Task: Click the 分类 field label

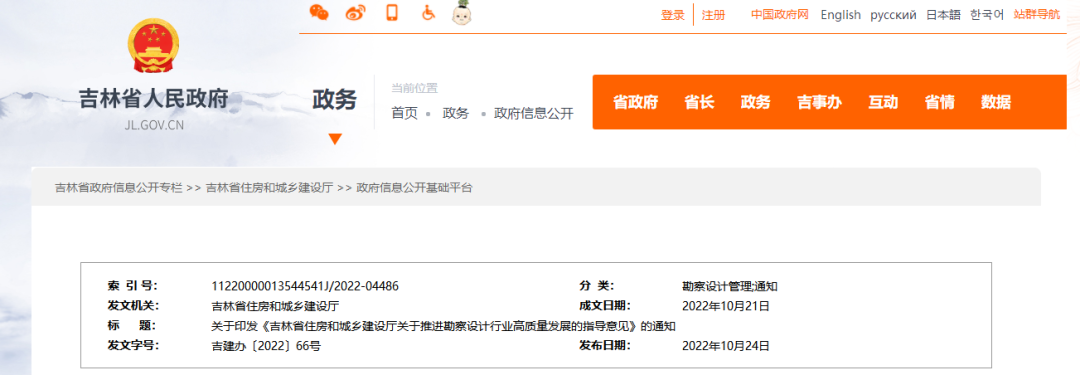Action: pyautogui.click(x=596, y=286)
